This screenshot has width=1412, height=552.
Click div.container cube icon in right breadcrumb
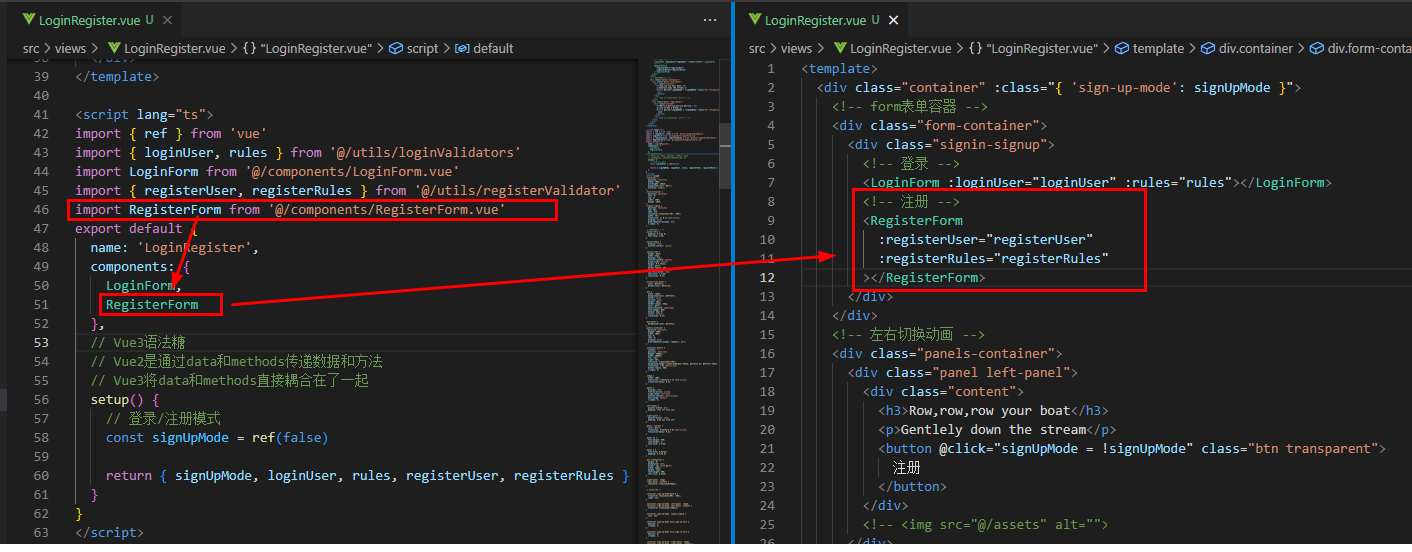(x=1207, y=48)
